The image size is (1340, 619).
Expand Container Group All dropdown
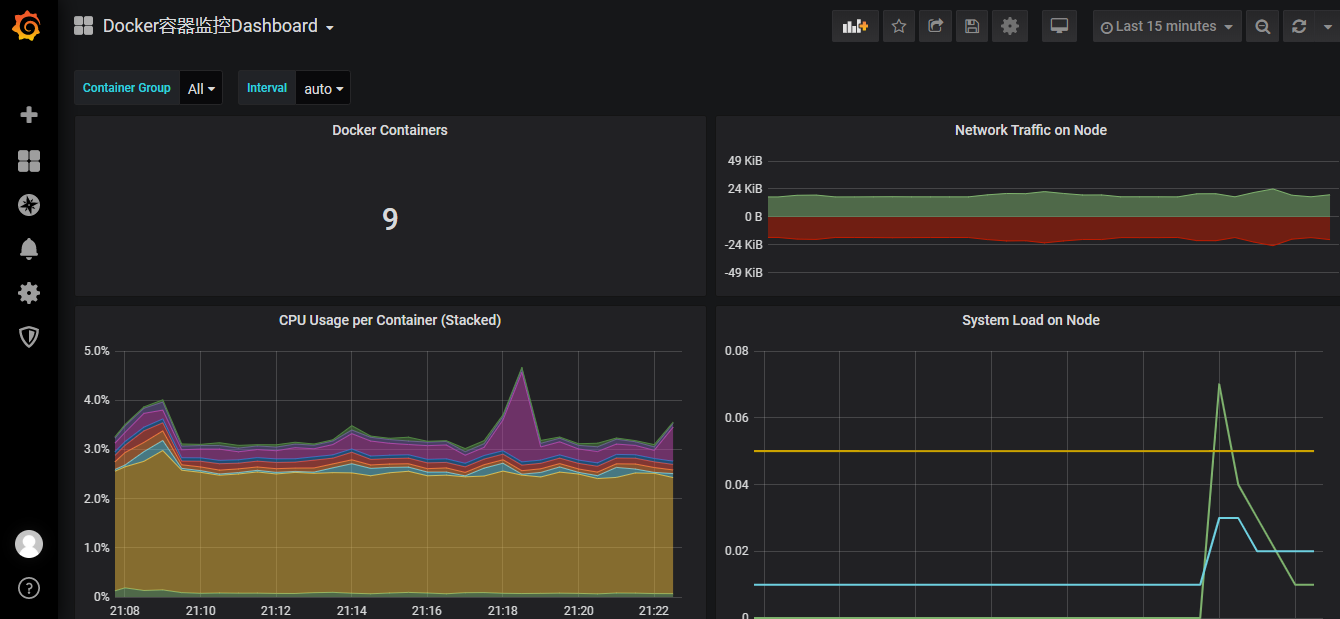click(x=201, y=89)
